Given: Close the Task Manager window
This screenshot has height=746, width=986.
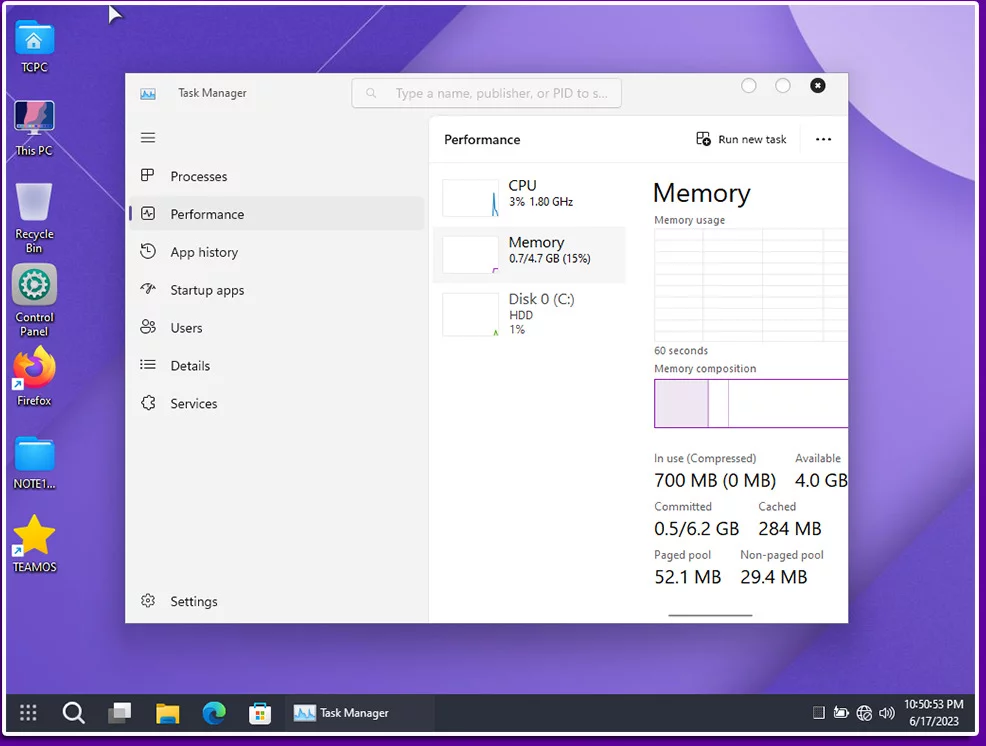Looking at the screenshot, I should (817, 86).
